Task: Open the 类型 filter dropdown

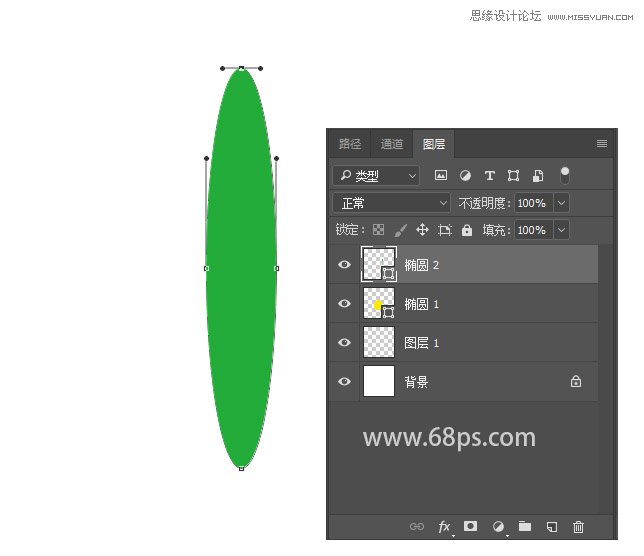Action: point(376,176)
